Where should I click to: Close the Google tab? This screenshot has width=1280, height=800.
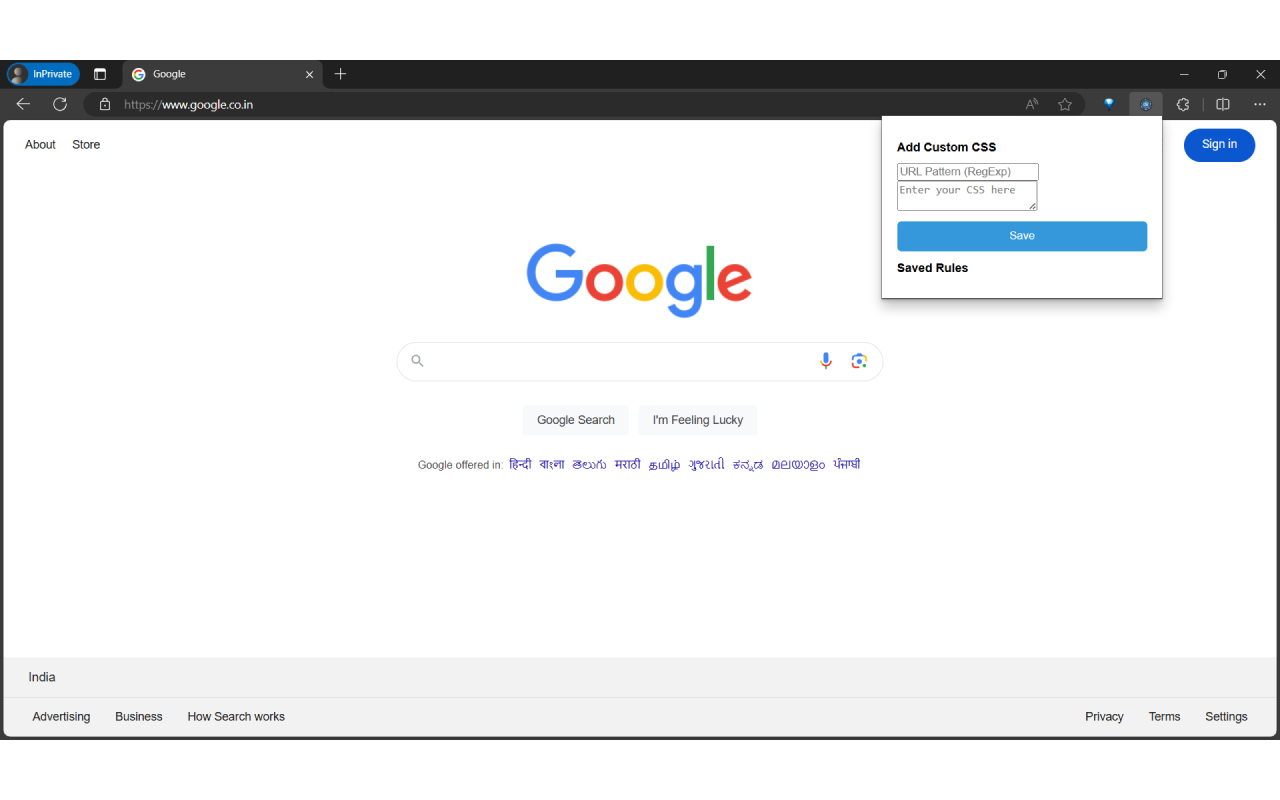[309, 74]
